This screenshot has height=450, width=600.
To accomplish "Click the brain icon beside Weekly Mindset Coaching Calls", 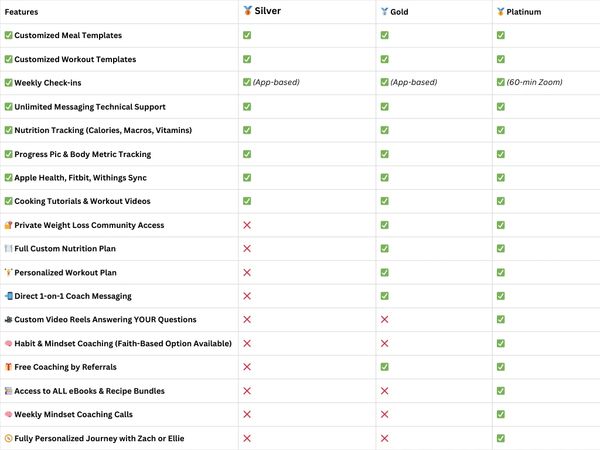I will click(8, 414).
